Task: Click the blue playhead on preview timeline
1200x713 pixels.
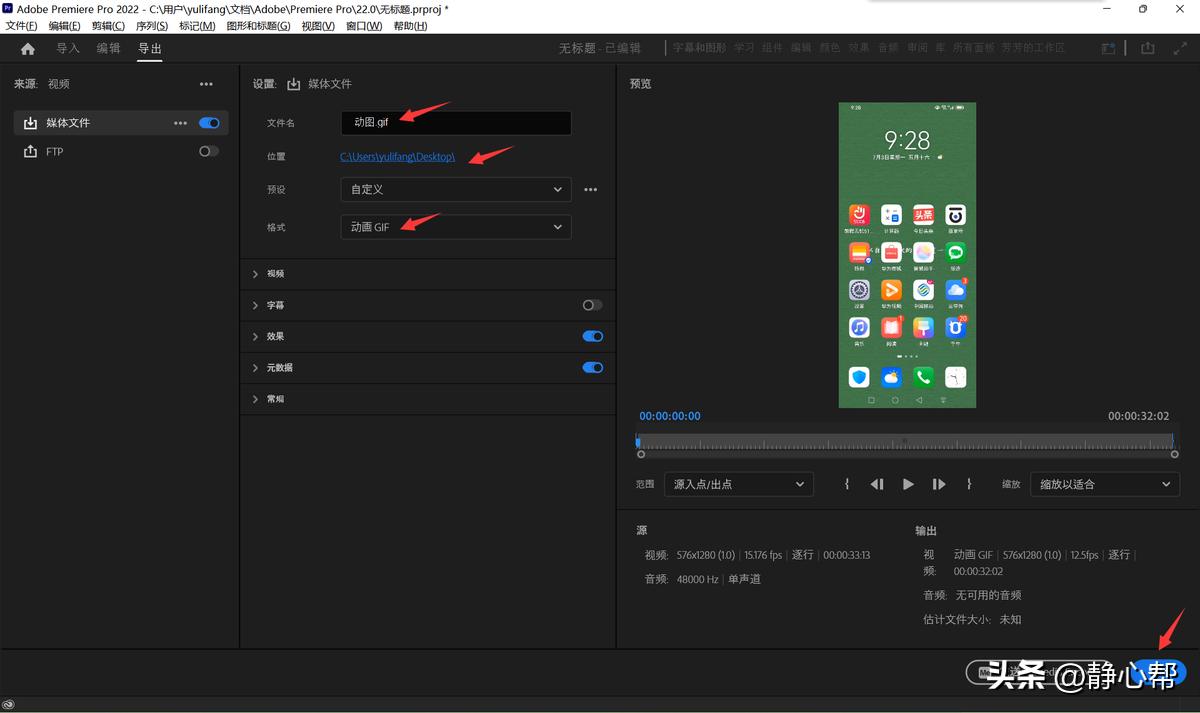Action: (638, 440)
